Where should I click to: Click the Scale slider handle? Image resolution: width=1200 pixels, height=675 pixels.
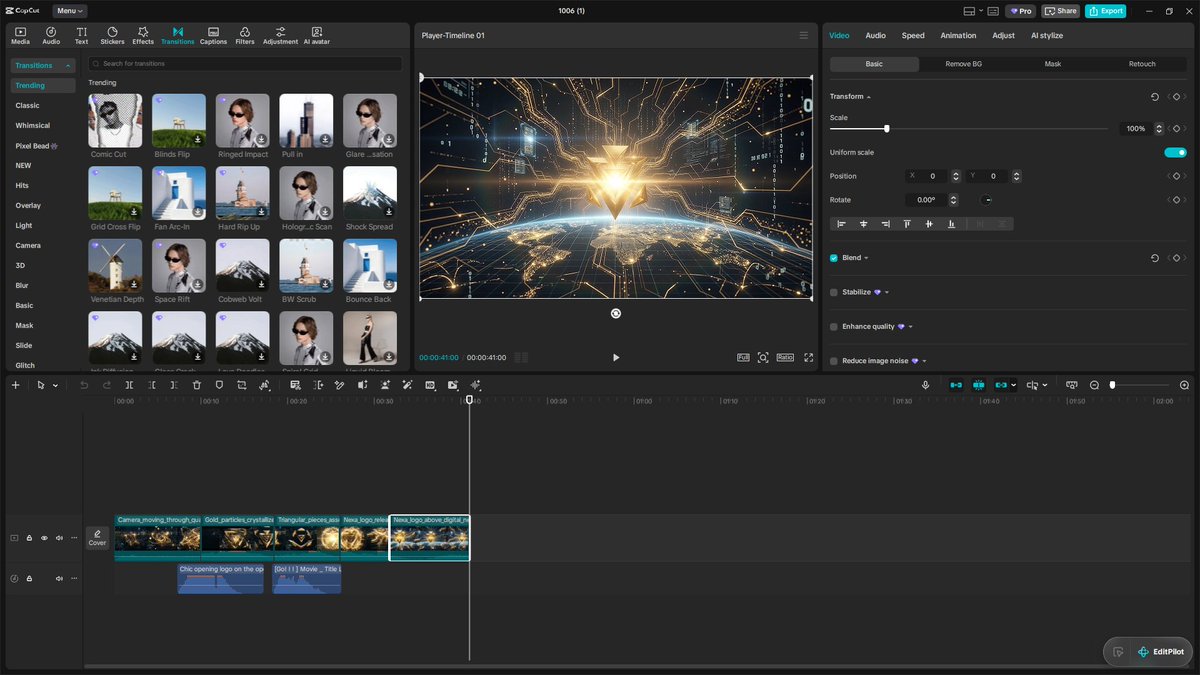point(887,129)
